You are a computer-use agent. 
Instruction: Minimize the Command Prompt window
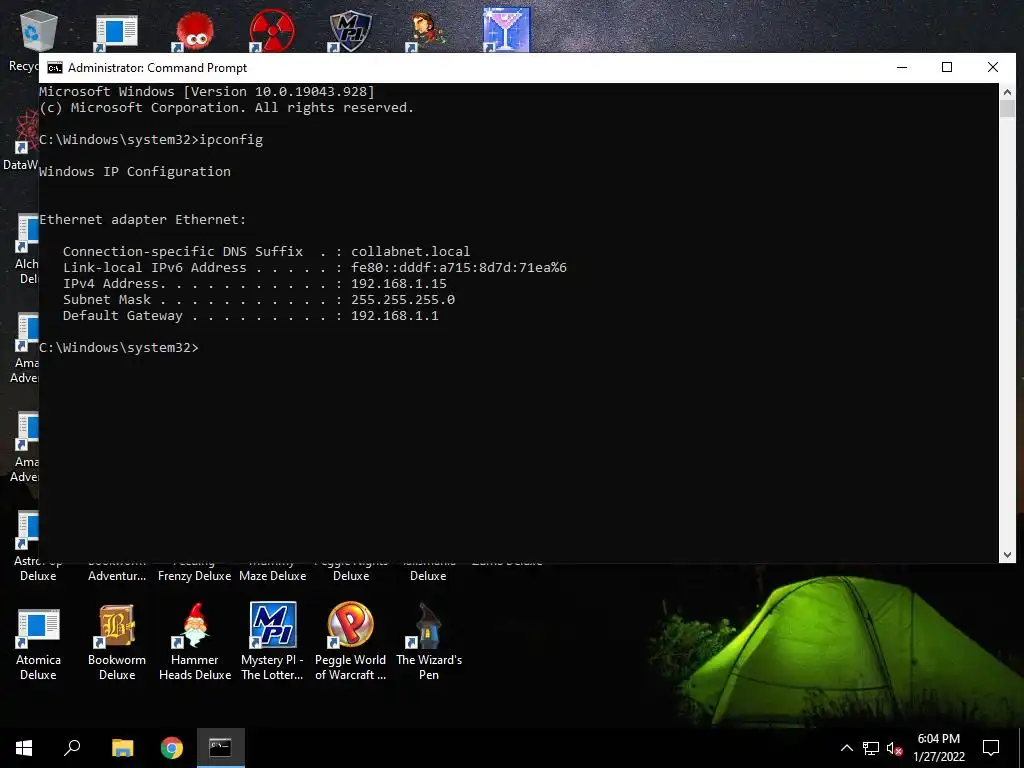click(902, 67)
